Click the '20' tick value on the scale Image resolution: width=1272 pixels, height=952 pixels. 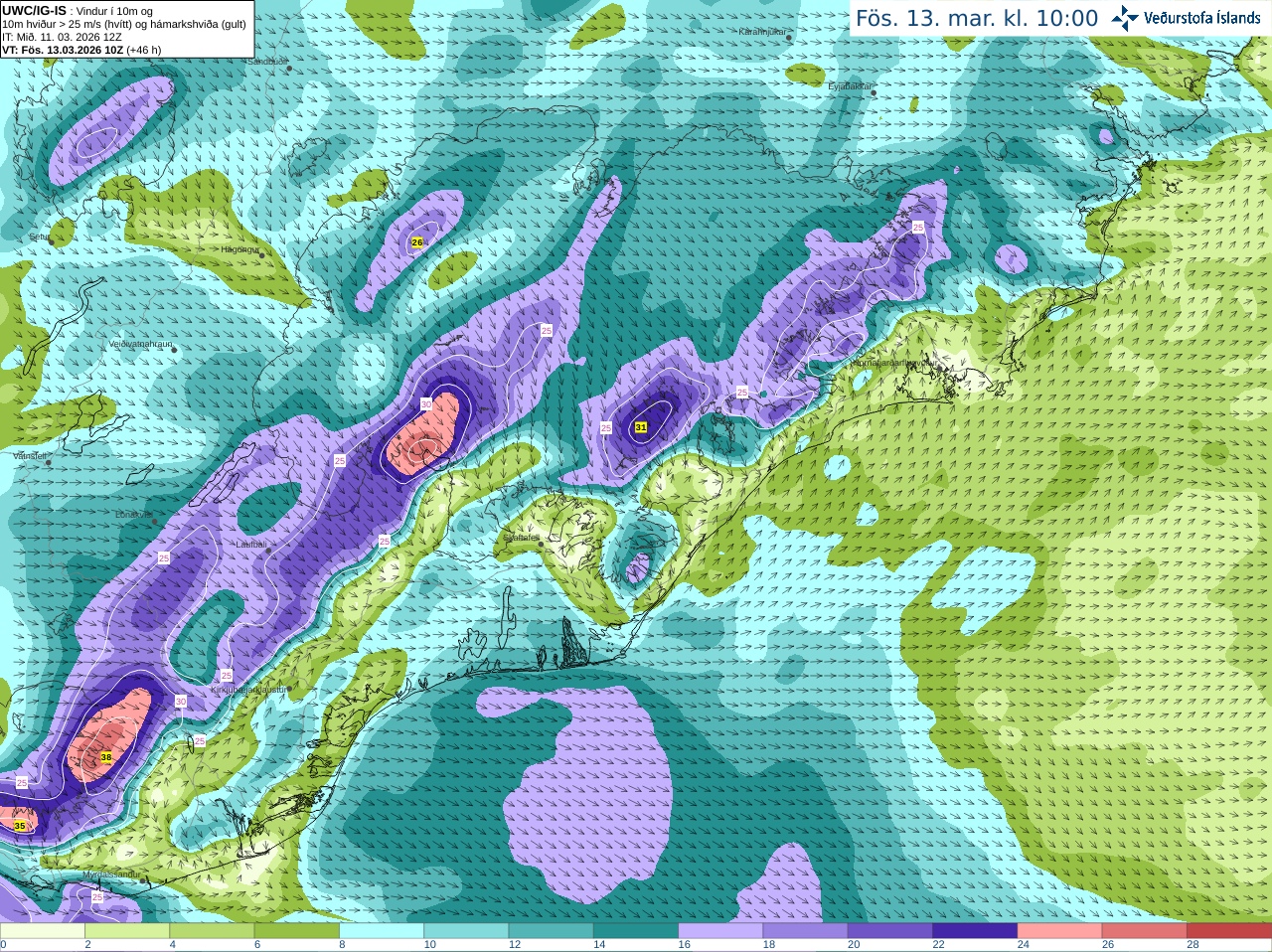(854, 945)
